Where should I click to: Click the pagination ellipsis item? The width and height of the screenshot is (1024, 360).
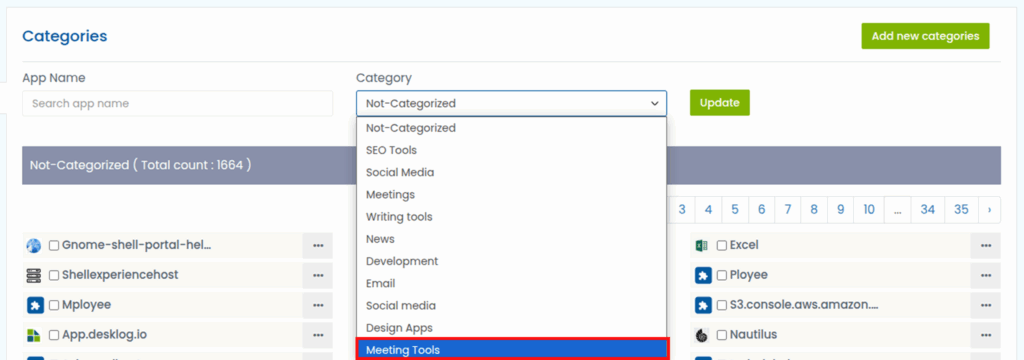pos(898,210)
